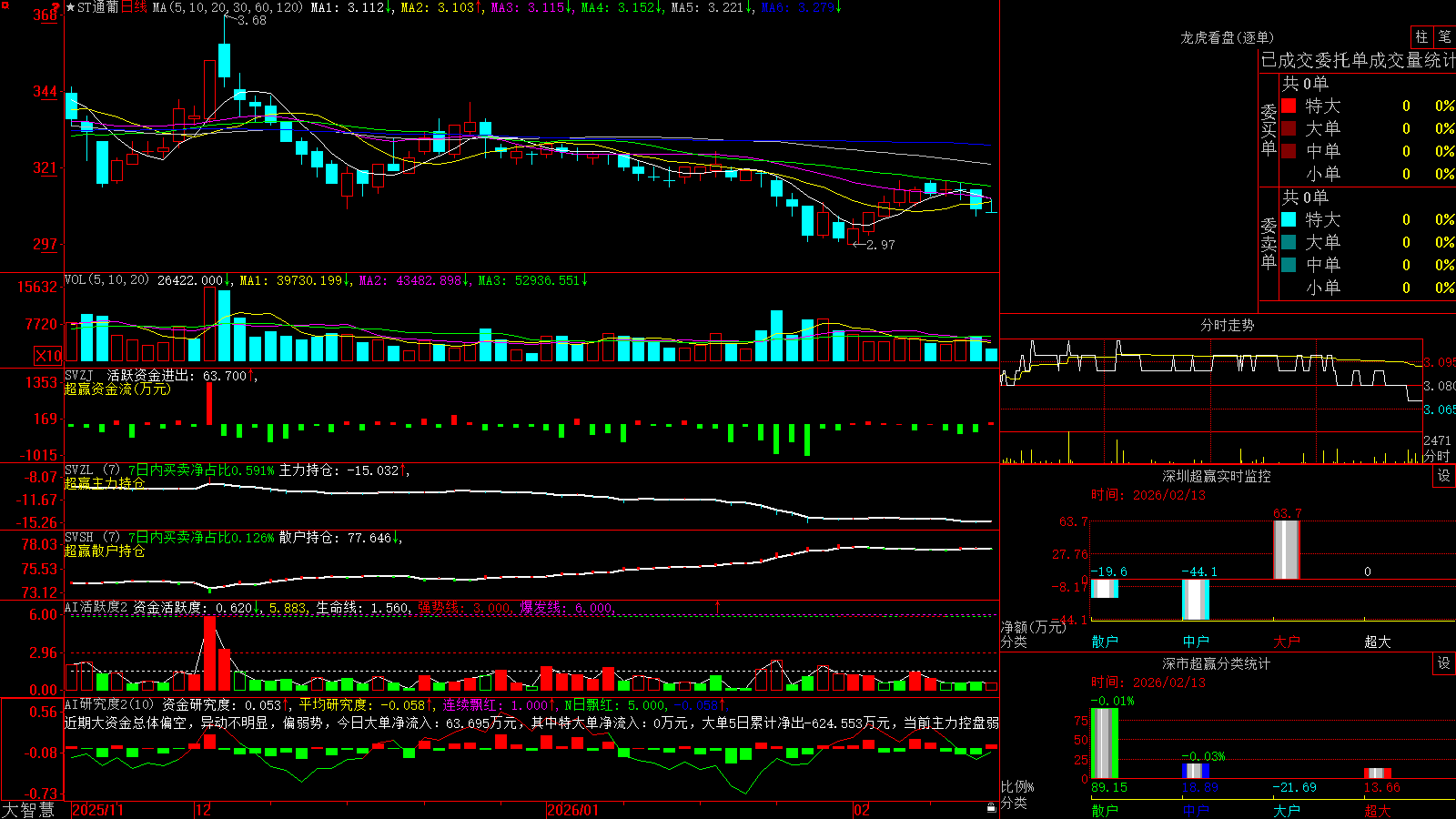
Task: Select the 2026/01 timeline label
Action: point(573,810)
